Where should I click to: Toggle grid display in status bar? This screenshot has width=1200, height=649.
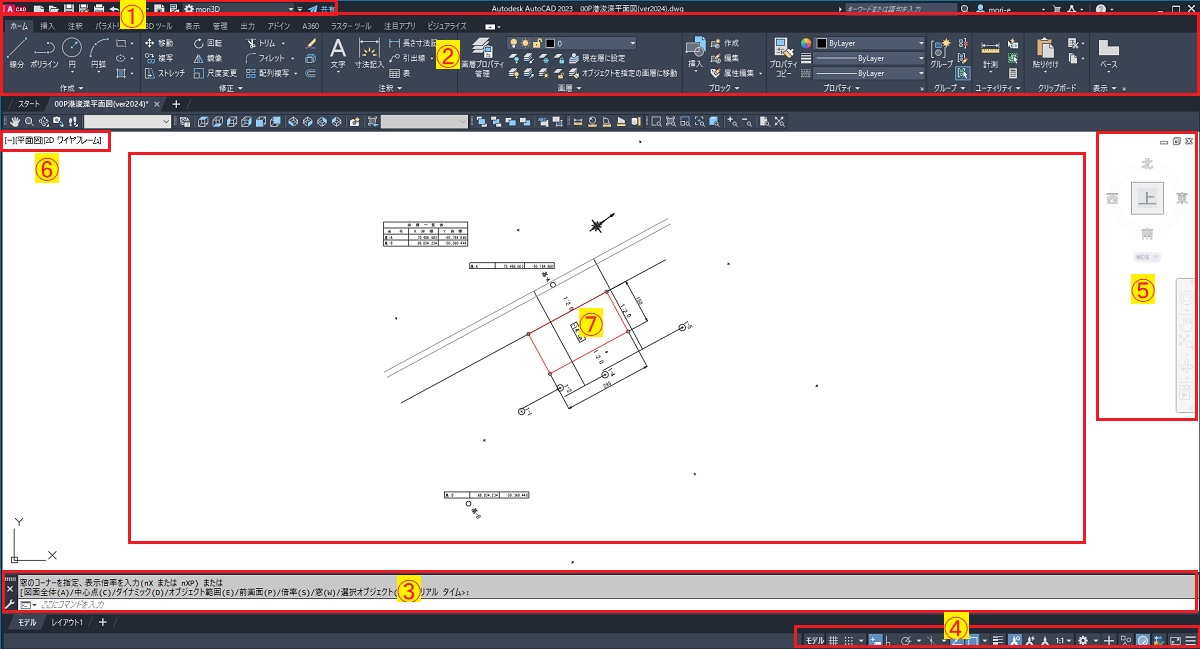[833, 640]
